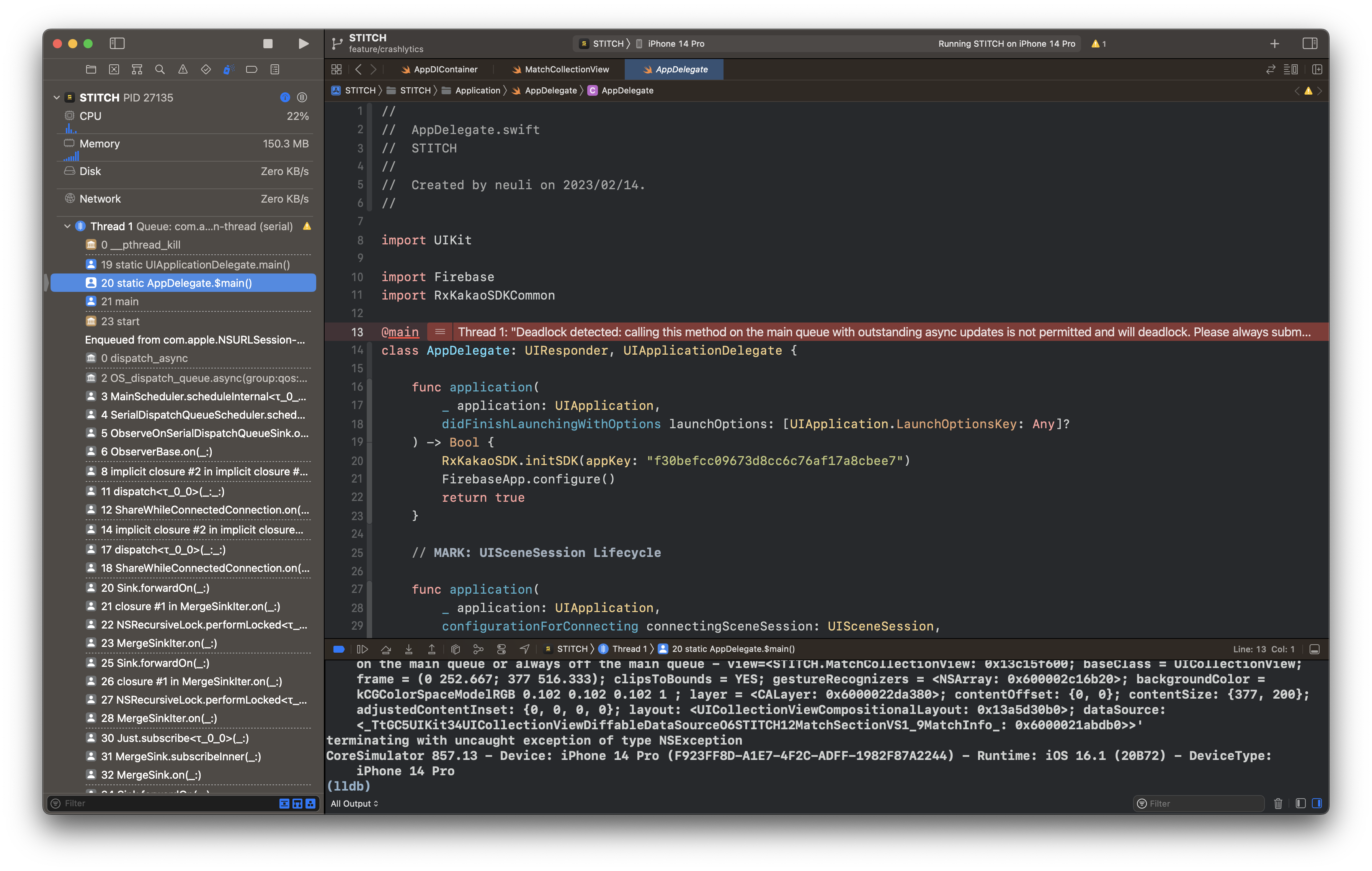Collapse the STITCH PID 27135 process tree

tap(56, 97)
